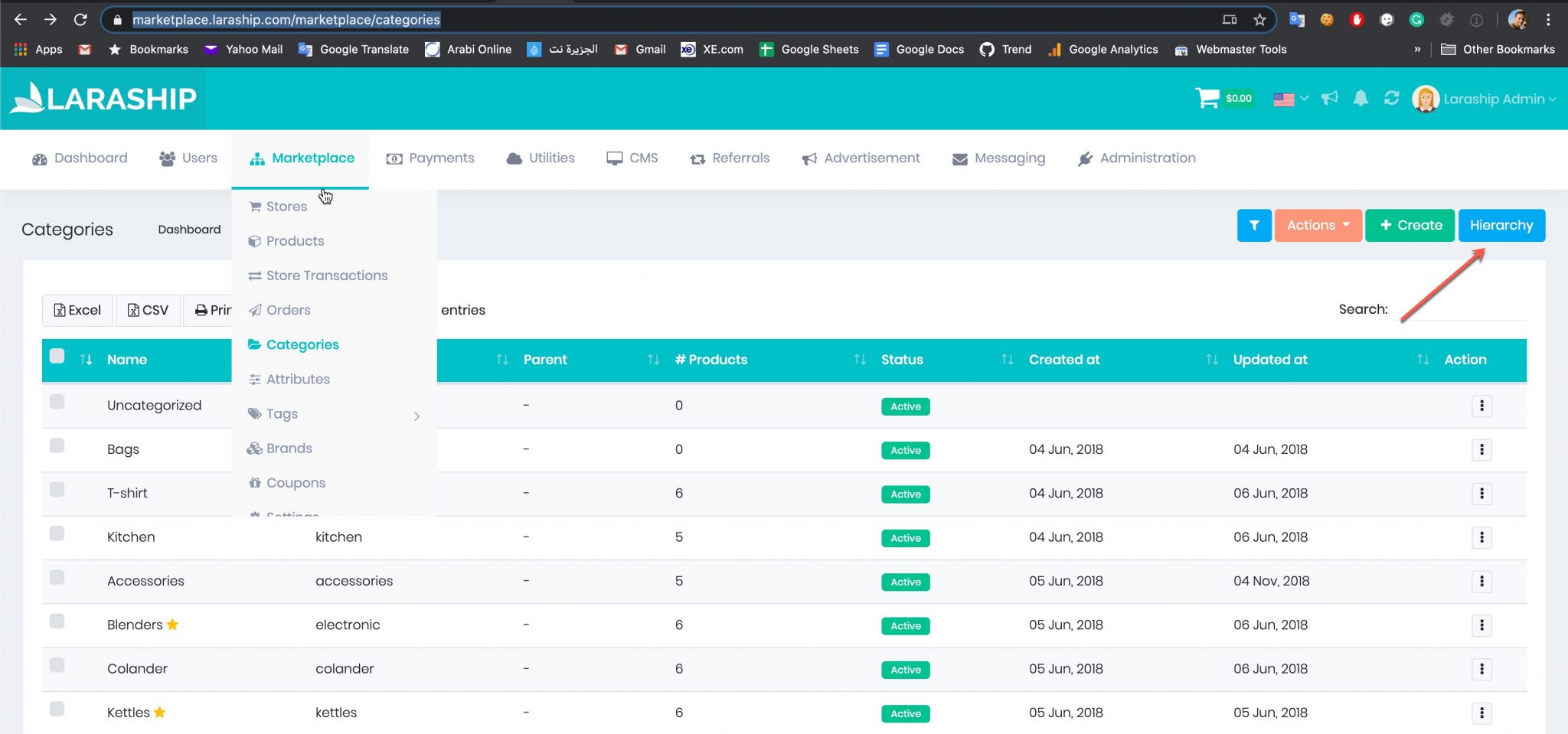Open the Hierarchy view button

point(1501,225)
